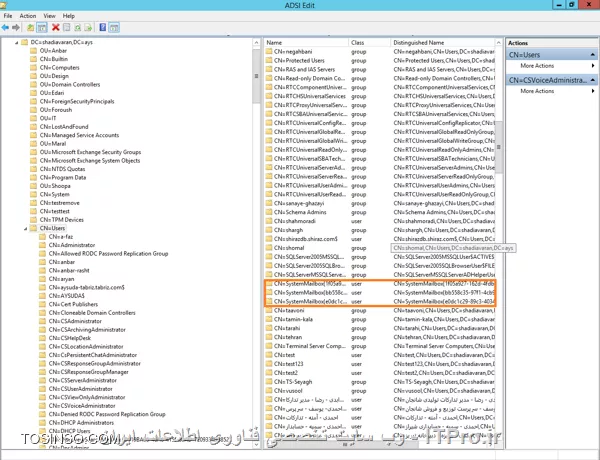Open the Action menu

coord(27,16)
